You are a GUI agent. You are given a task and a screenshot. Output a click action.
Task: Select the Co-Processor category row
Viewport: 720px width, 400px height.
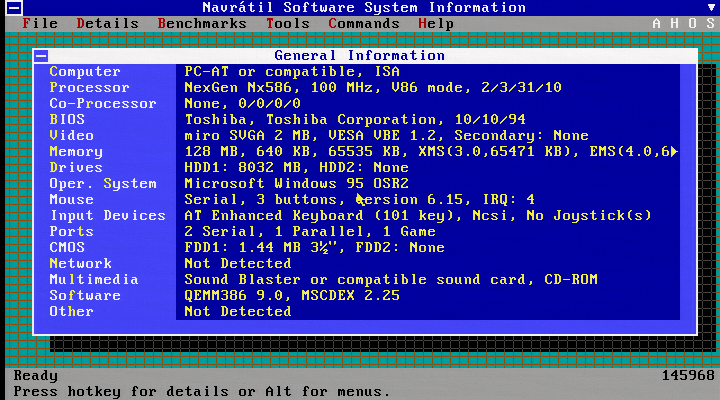(x=103, y=104)
